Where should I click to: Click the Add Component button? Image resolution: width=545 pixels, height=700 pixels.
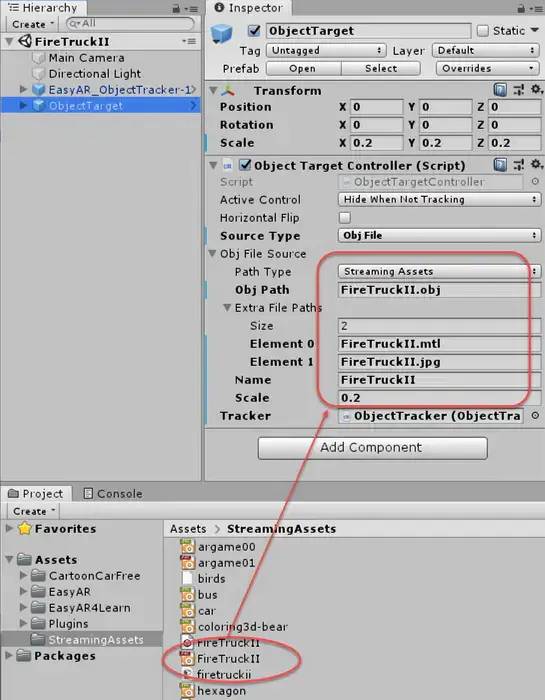click(x=372, y=448)
